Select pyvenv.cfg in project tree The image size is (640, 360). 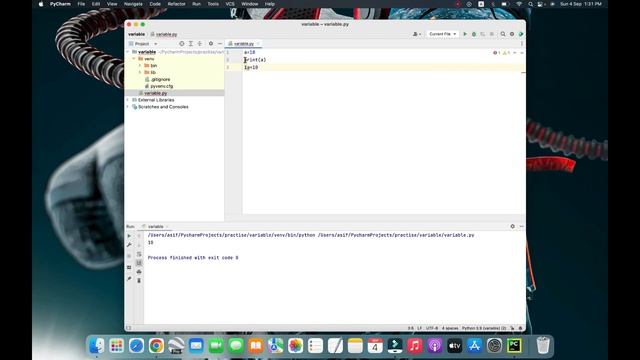[162, 87]
